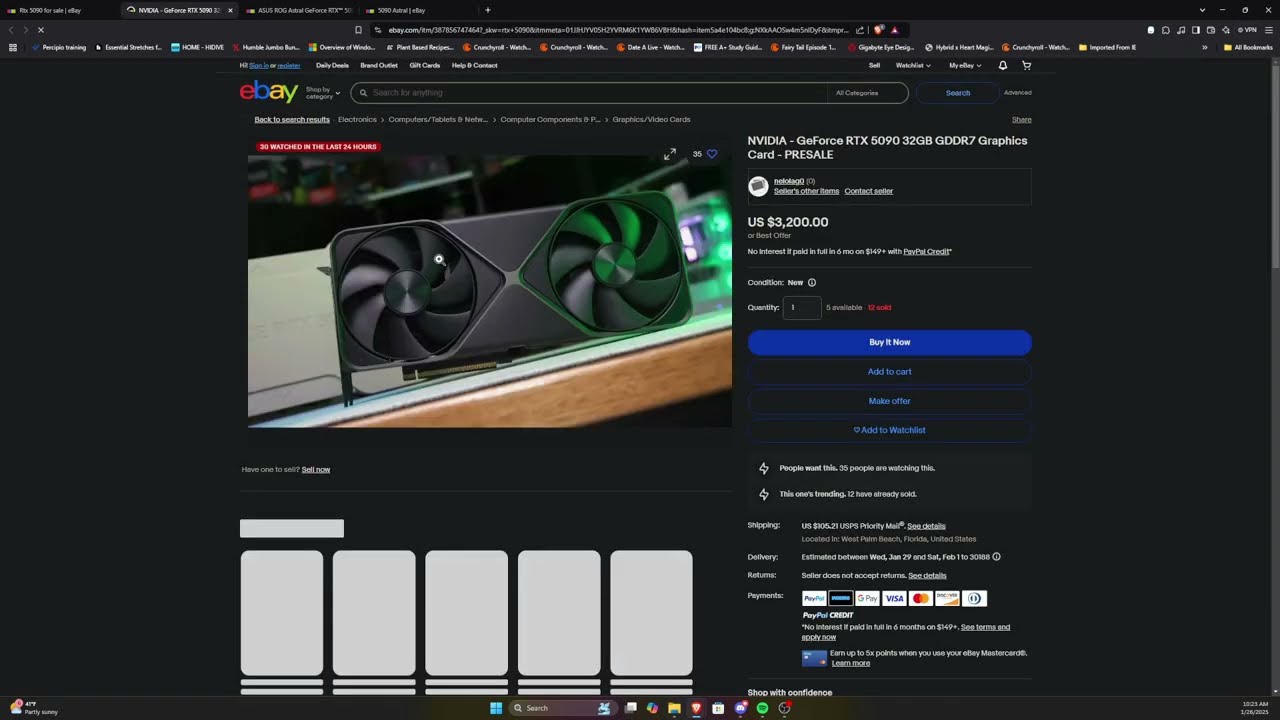Open the browser apps grid icon
This screenshot has width=1280, height=720.
click(x=13, y=47)
